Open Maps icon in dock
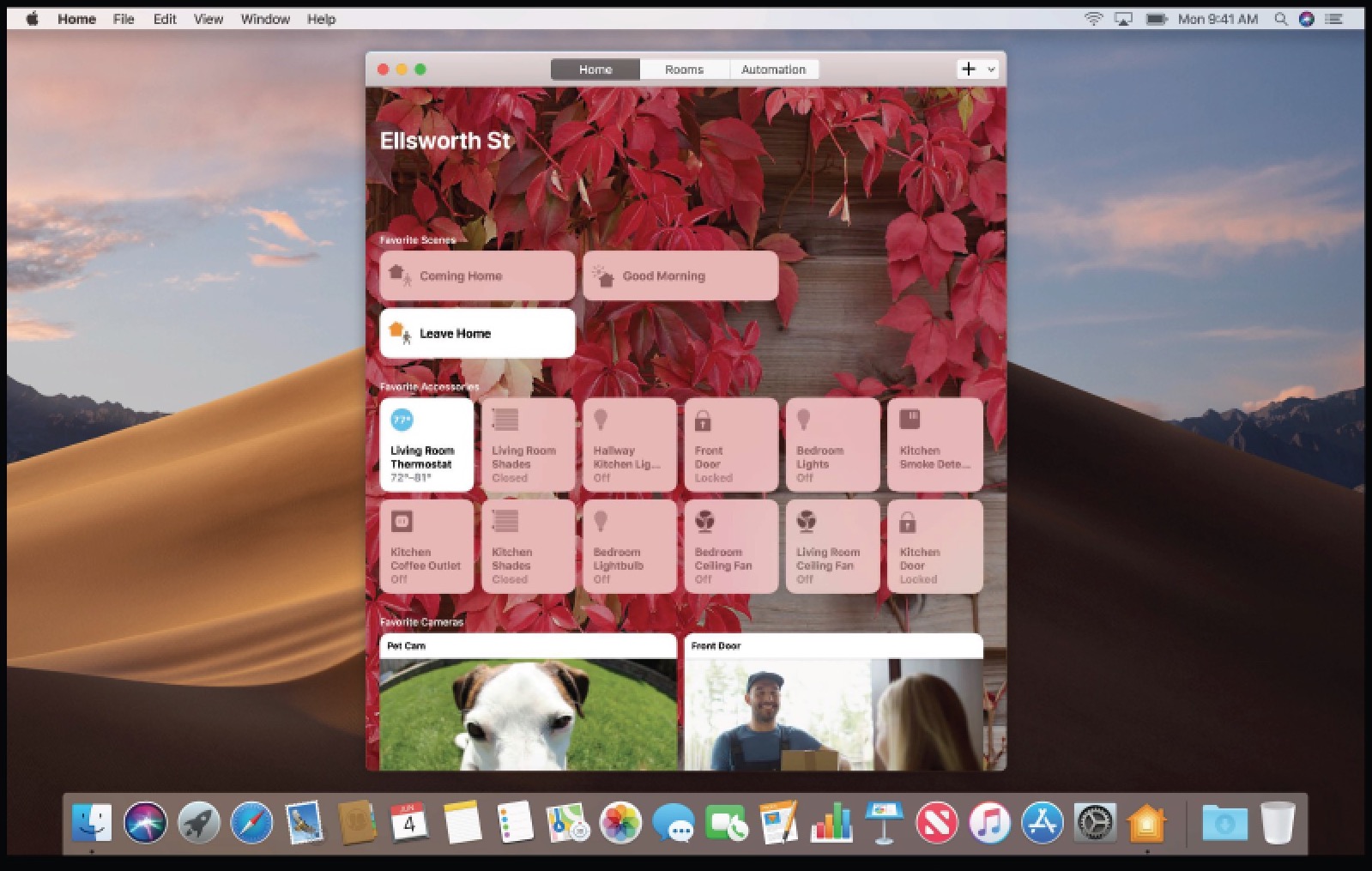This screenshot has width=1372, height=871. click(x=568, y=823)
